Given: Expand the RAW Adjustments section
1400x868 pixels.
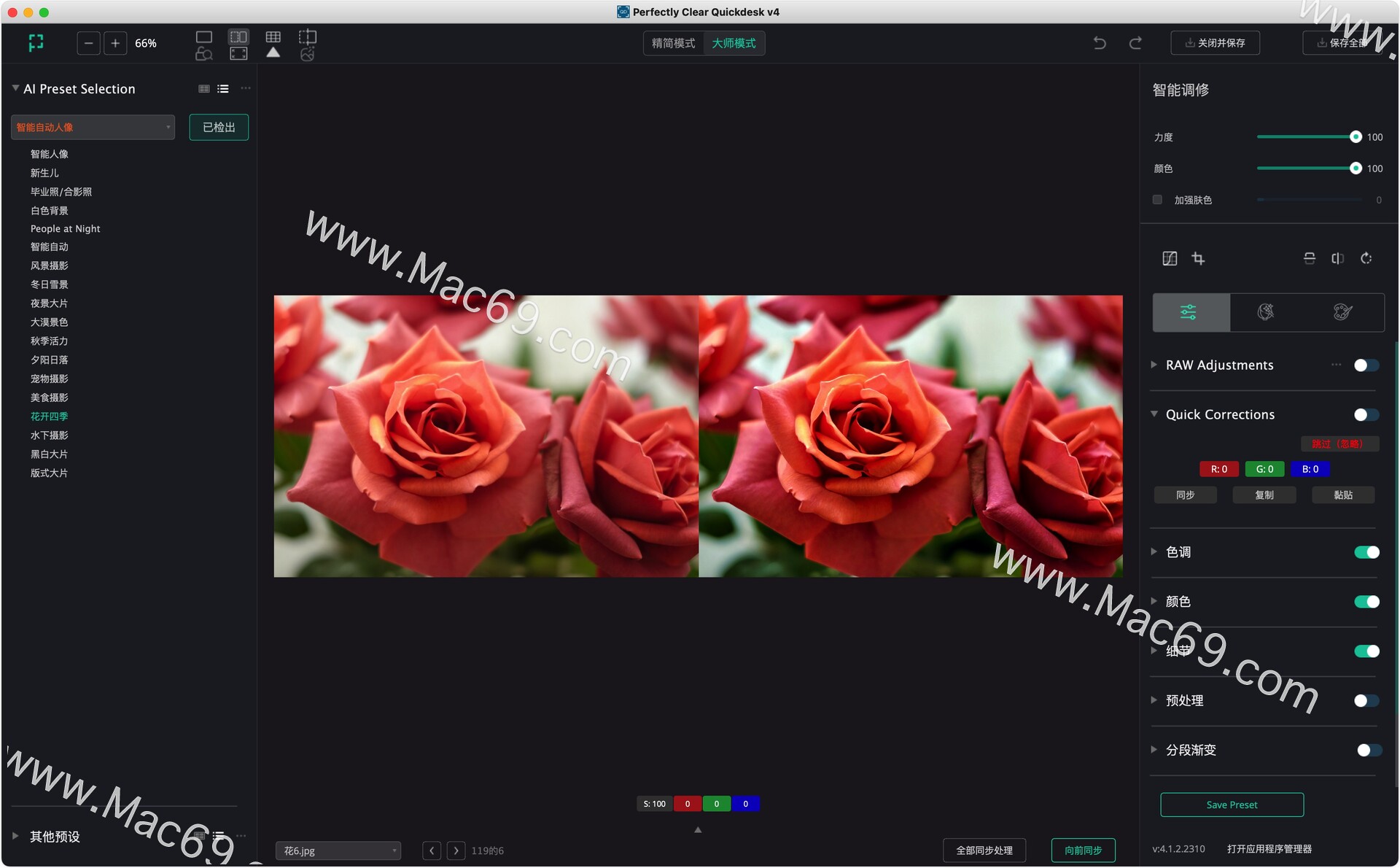Looking at the screenshot, I should [1154, 365].
